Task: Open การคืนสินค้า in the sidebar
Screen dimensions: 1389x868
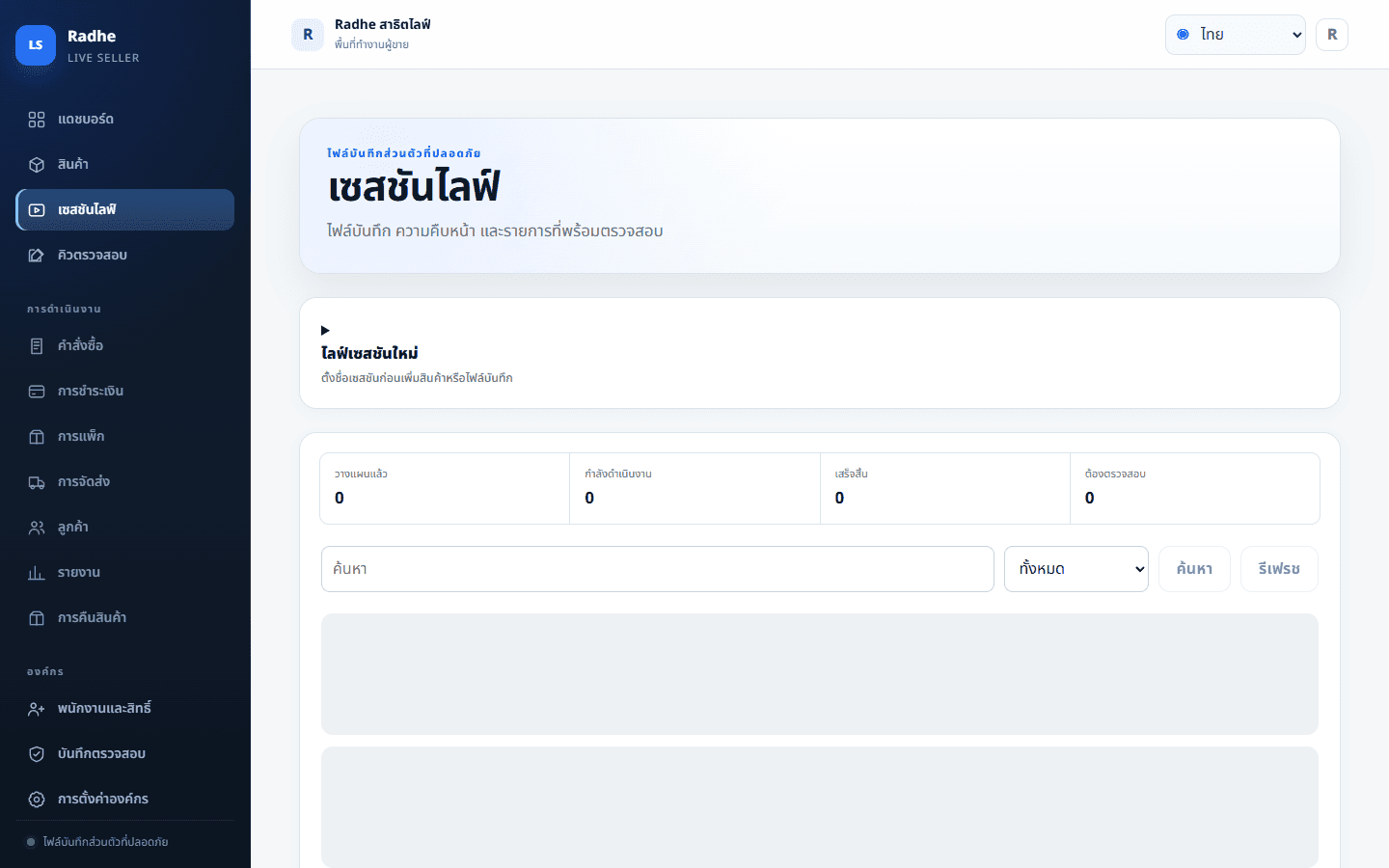Action: tap(125, 618)
